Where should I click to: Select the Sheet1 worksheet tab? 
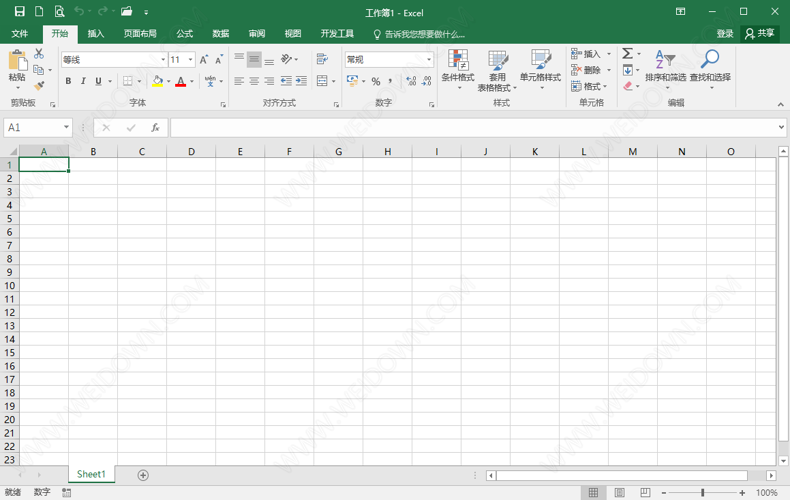pos(92,474)
